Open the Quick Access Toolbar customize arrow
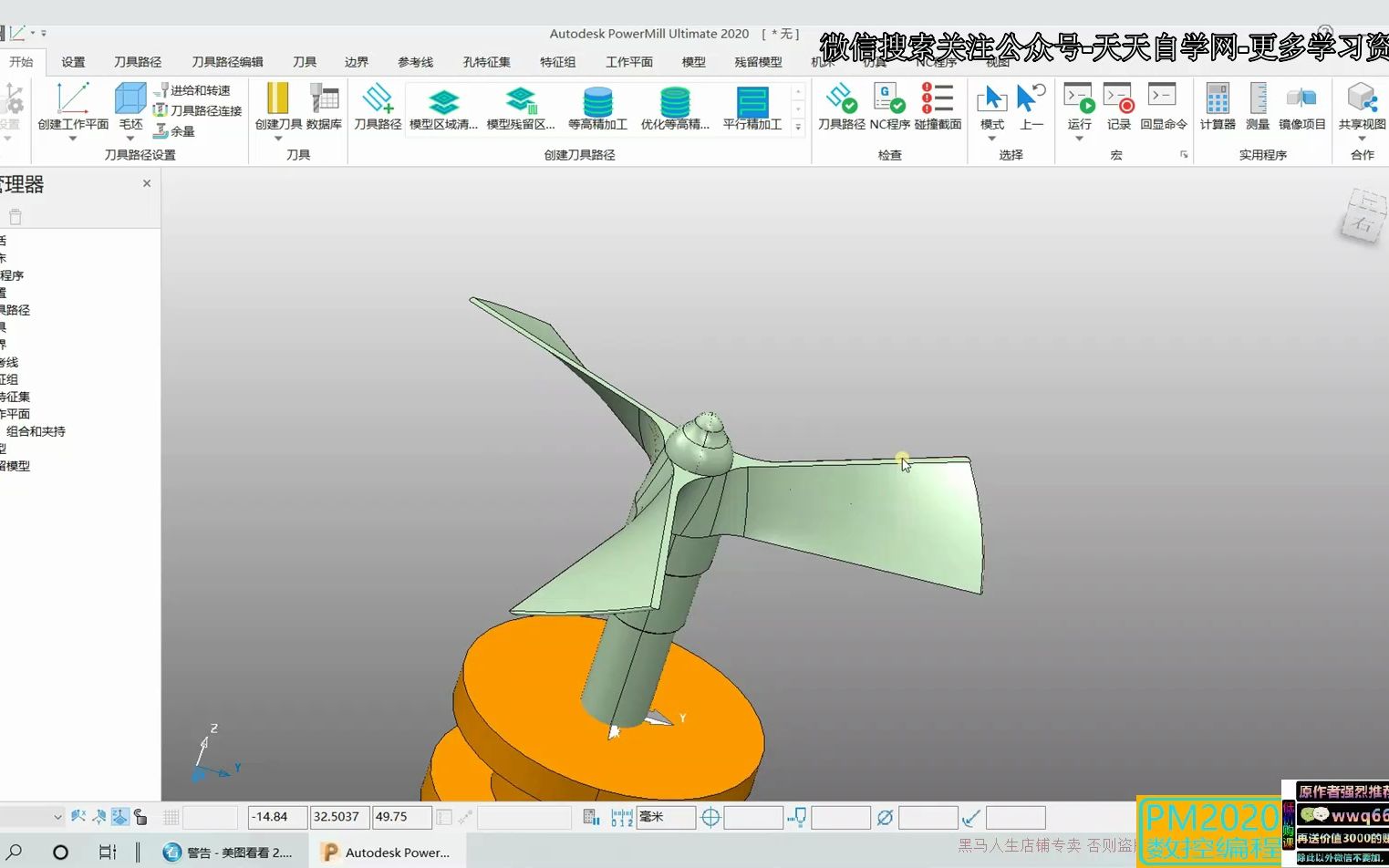The image size is (1389, 868). tap(43, 34)
